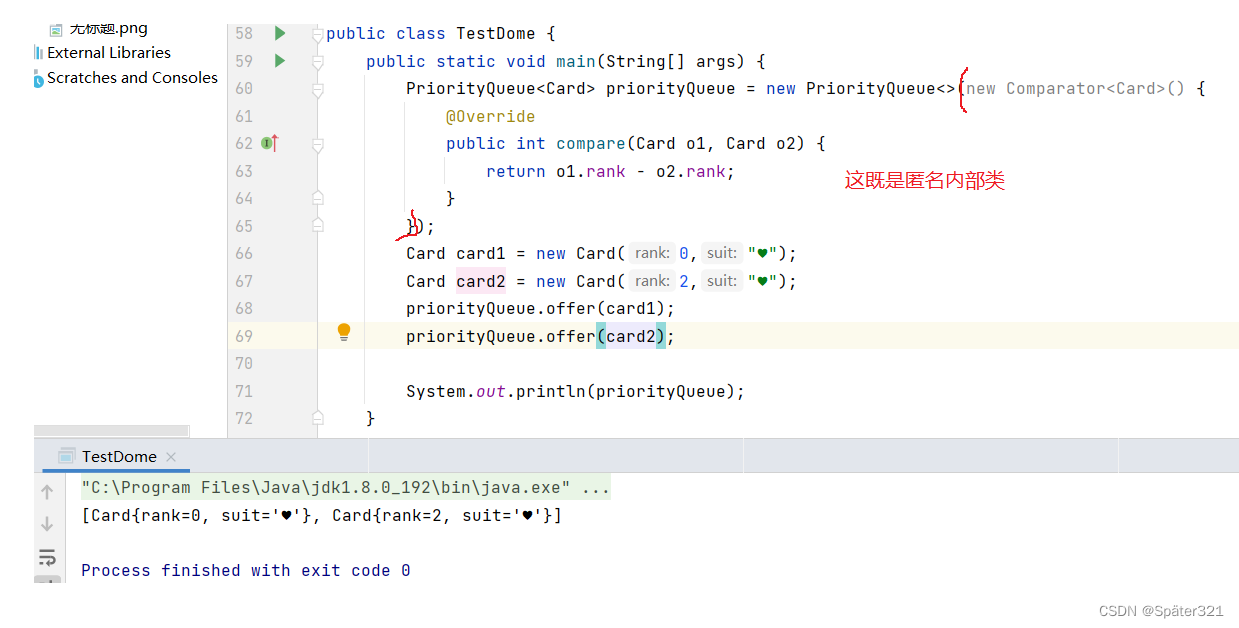Click the Scratches and Consoles icon

(x=39, y=78)
